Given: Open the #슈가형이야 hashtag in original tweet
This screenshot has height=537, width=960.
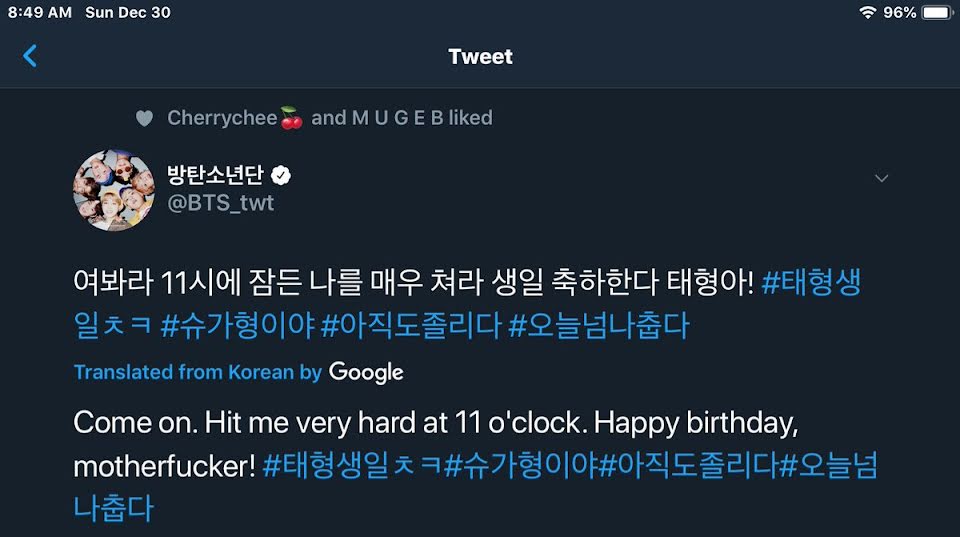Looking at the screenshot, I should click(238, 325).
